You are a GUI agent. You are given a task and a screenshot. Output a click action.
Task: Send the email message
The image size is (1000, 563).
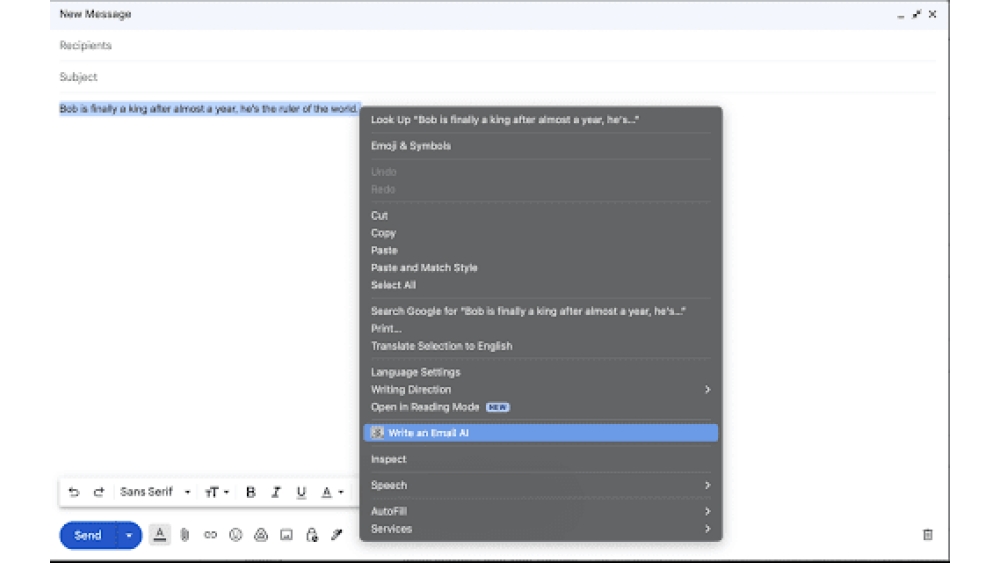(x=88, y=536)
